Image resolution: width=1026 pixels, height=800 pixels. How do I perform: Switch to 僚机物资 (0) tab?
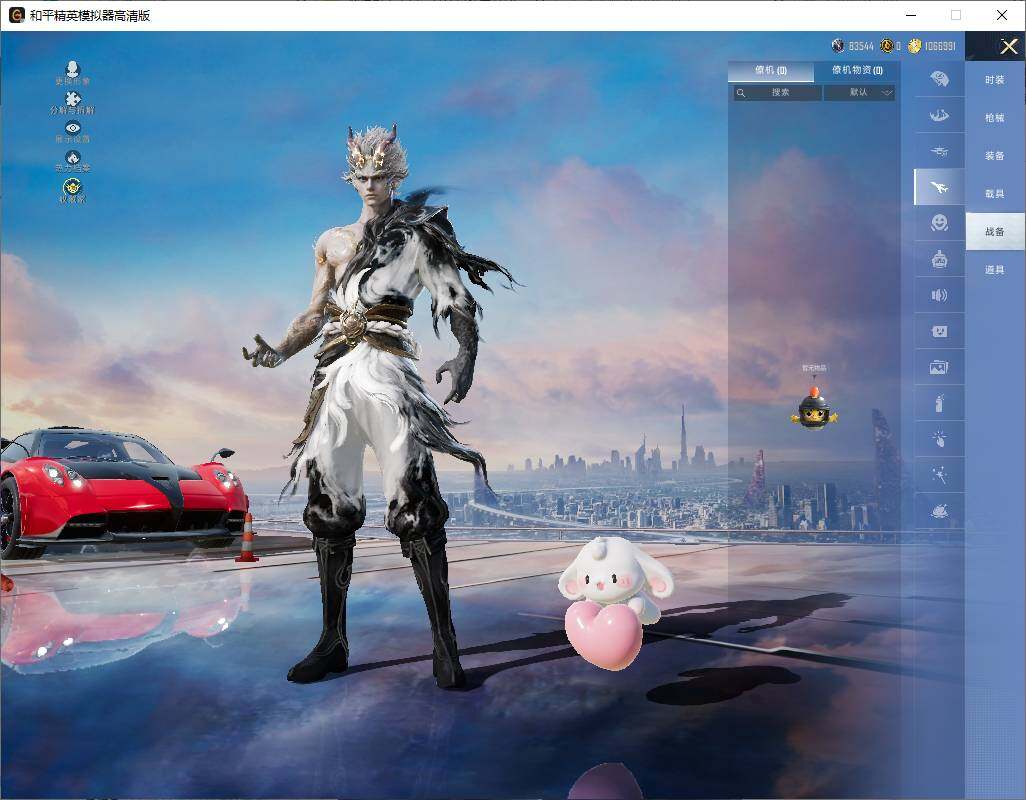click(x=857, y=71)
